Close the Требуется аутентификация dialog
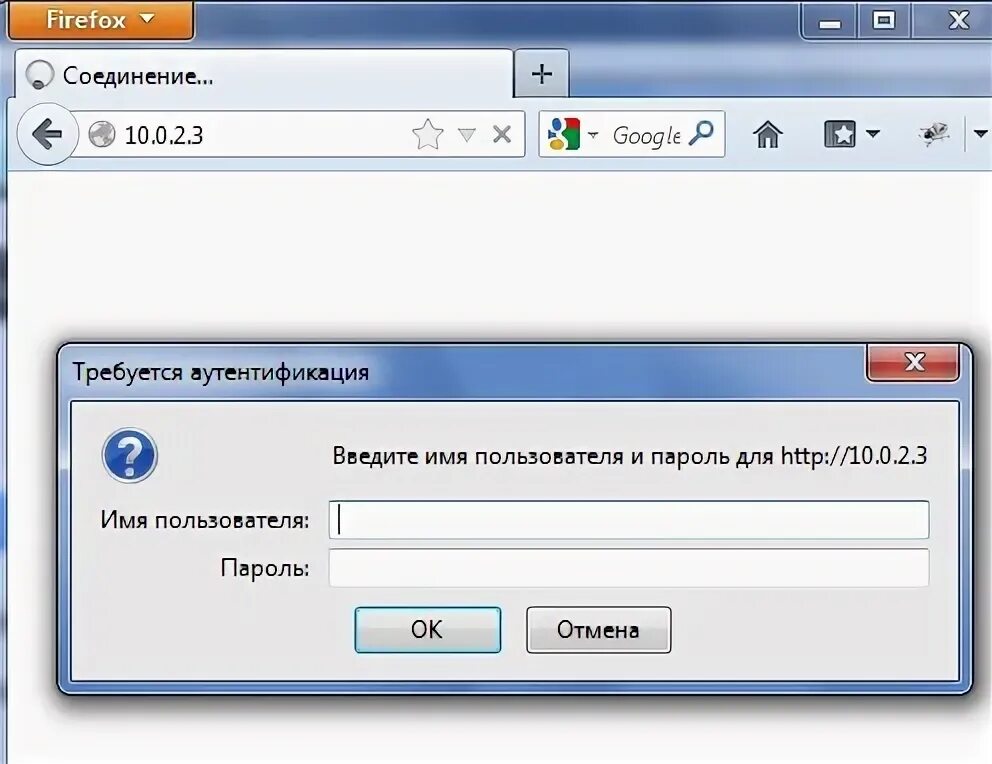The height and width of the screenshot is (764, 992). pyautogui.click(x=914, y=363)
